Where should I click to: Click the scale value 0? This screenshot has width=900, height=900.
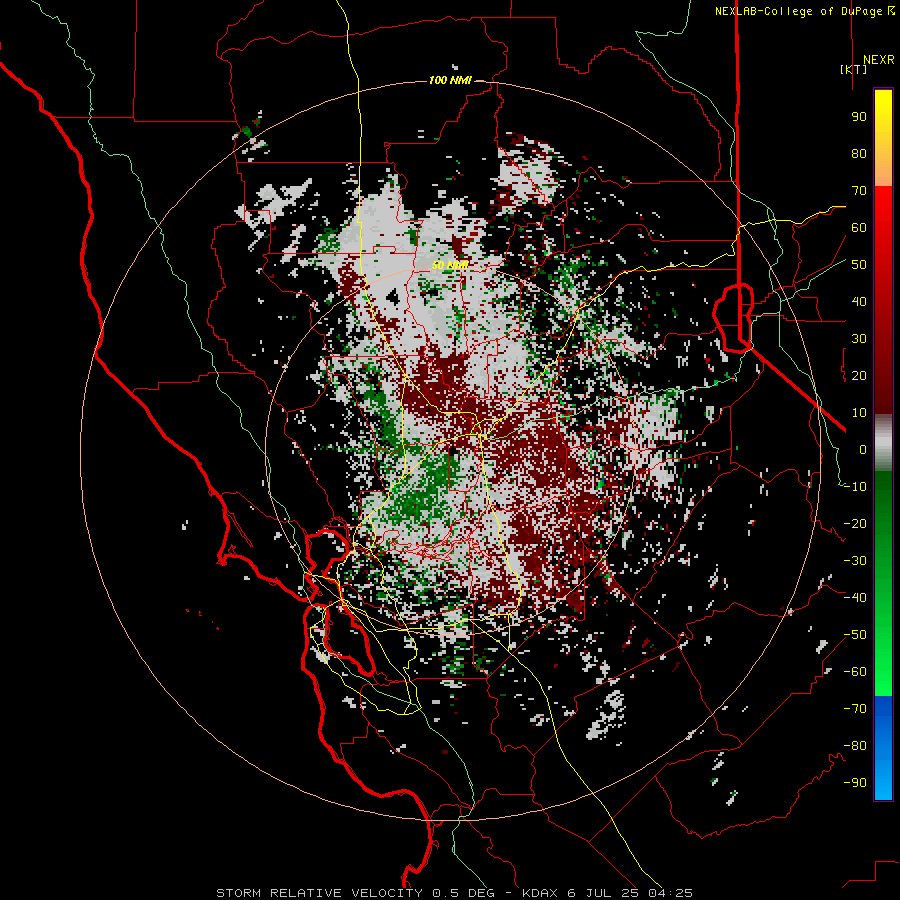pos(863,450)
